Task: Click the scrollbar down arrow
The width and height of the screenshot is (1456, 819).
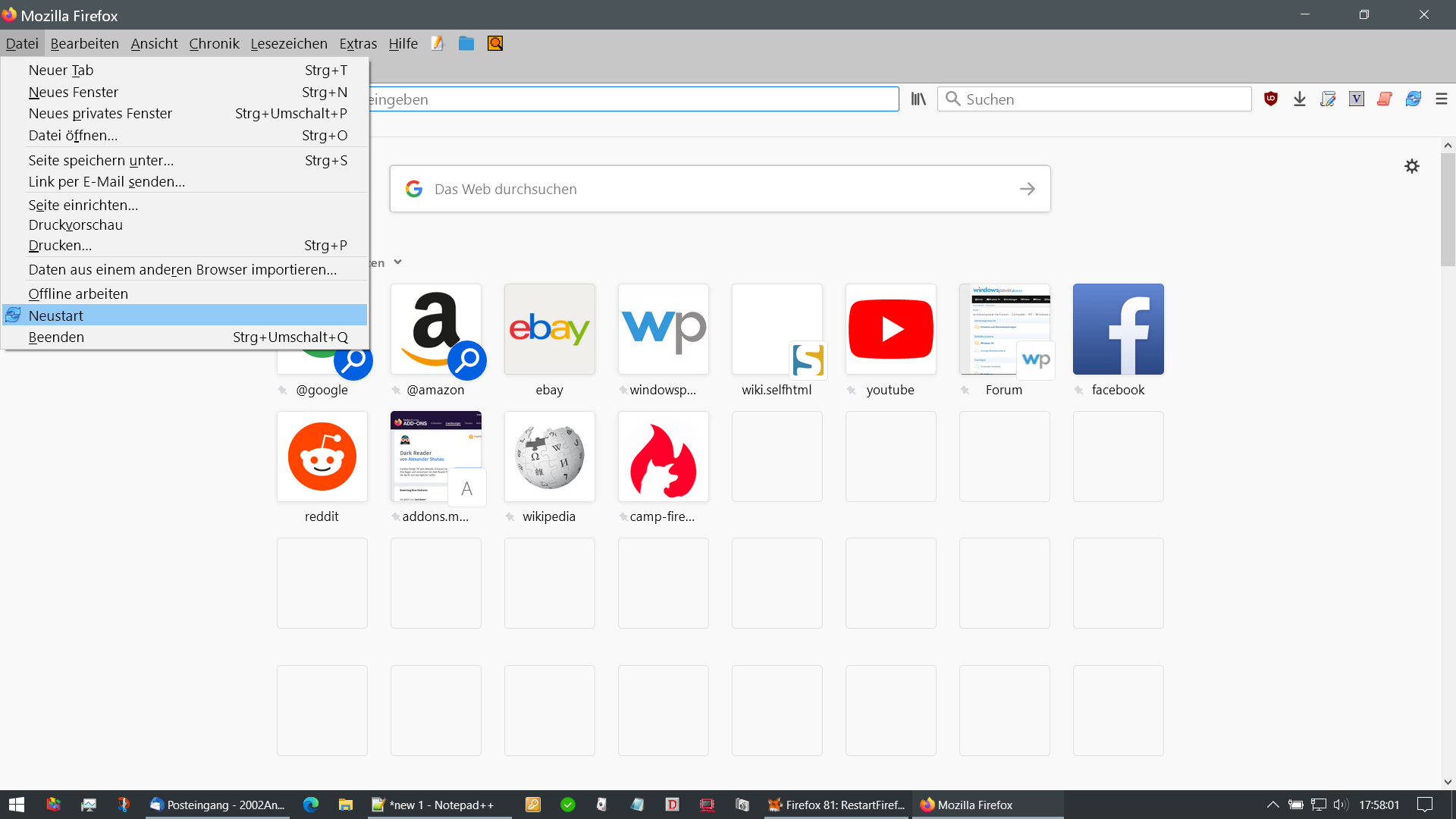Action: [1448, 782]
